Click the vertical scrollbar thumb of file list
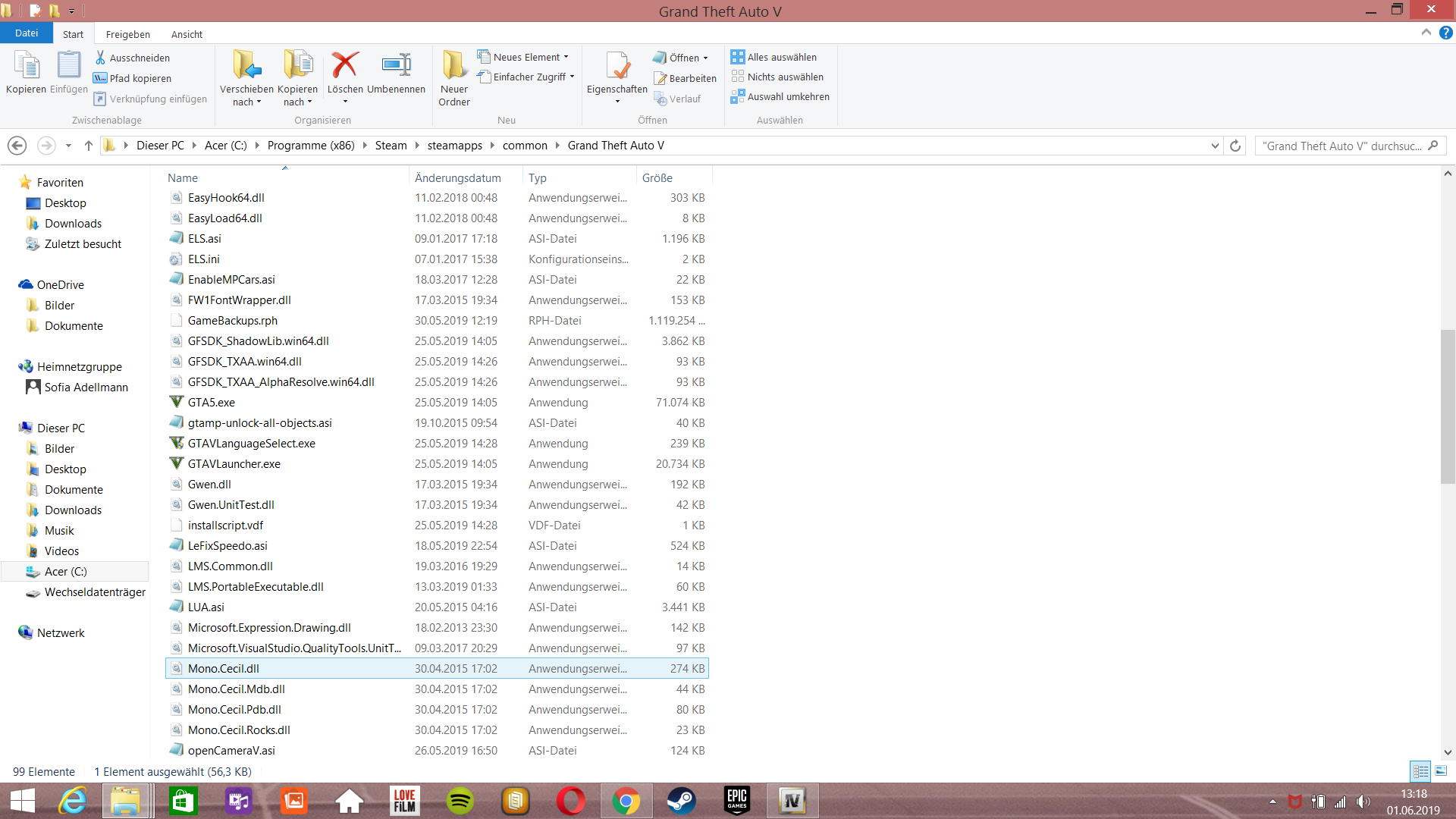The height and width of the screenshot is (819, 1456). click(1448, 406)
